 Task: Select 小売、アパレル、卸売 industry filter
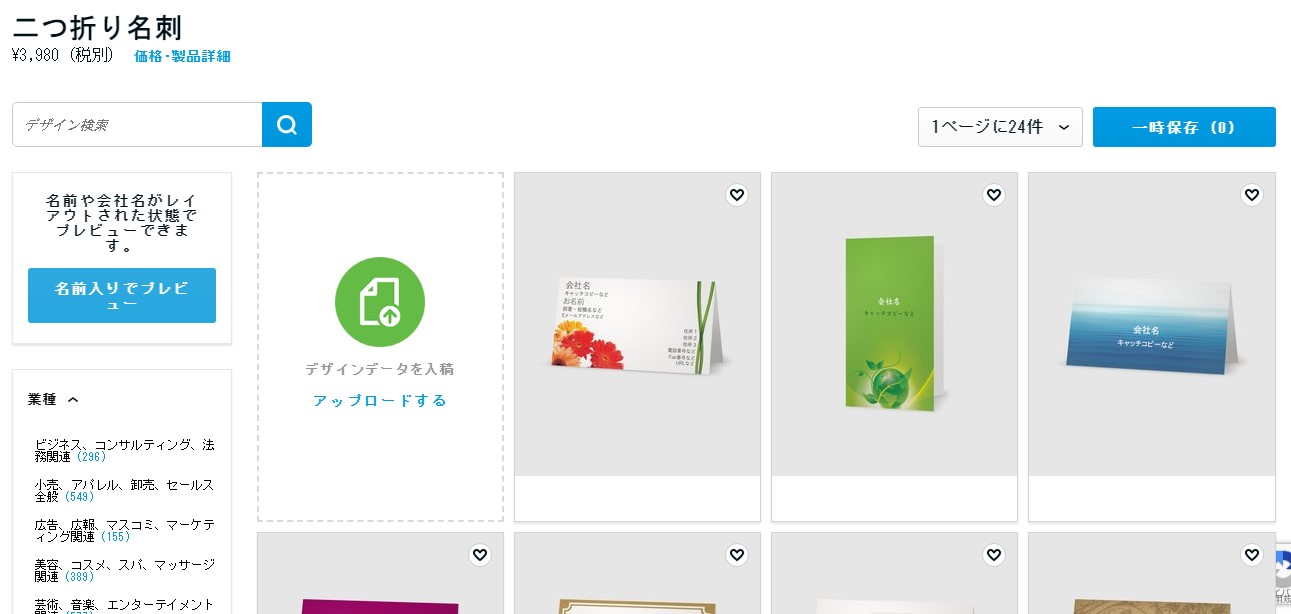(124, 490)
